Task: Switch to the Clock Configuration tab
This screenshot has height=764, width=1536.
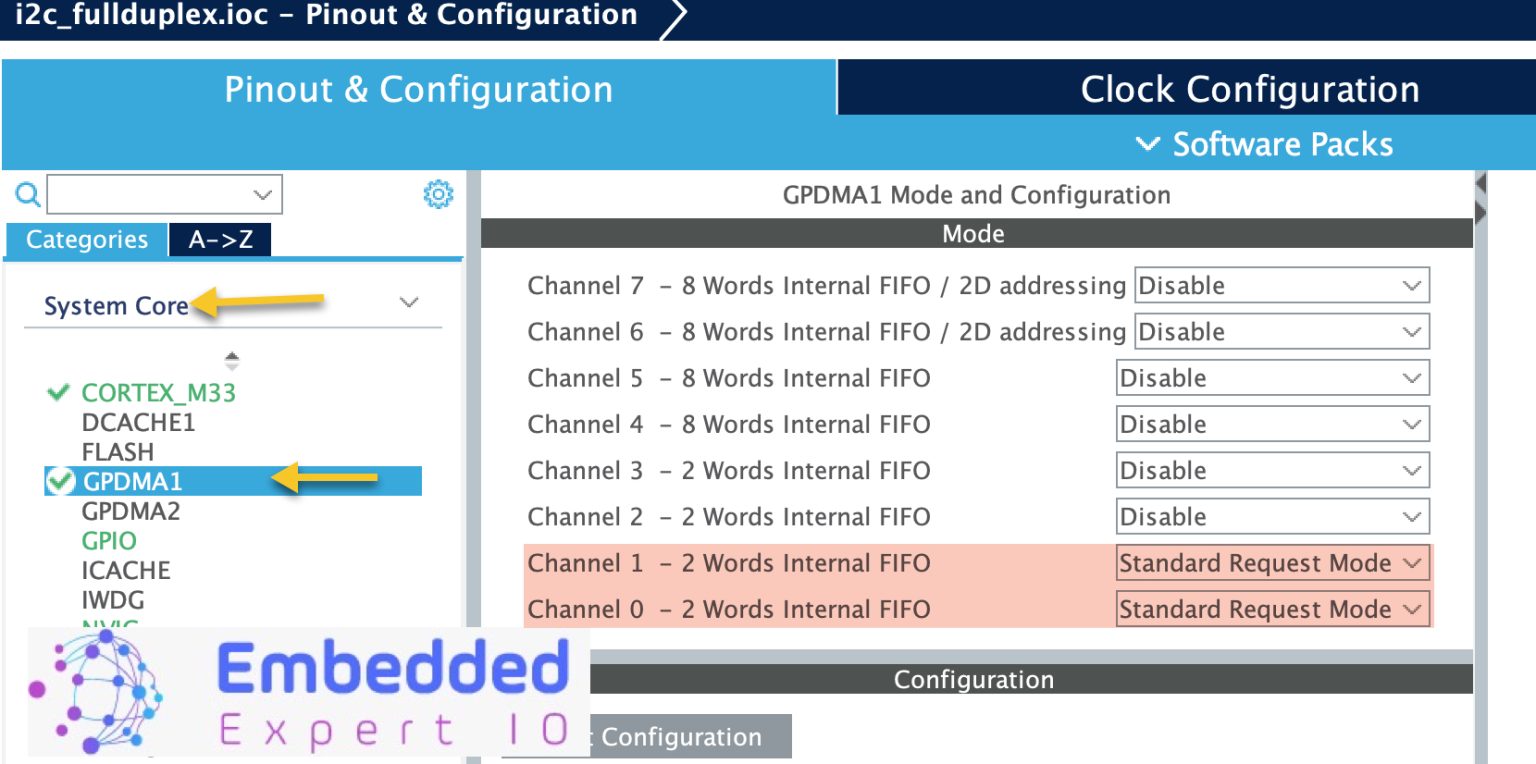Action: 1250,89
